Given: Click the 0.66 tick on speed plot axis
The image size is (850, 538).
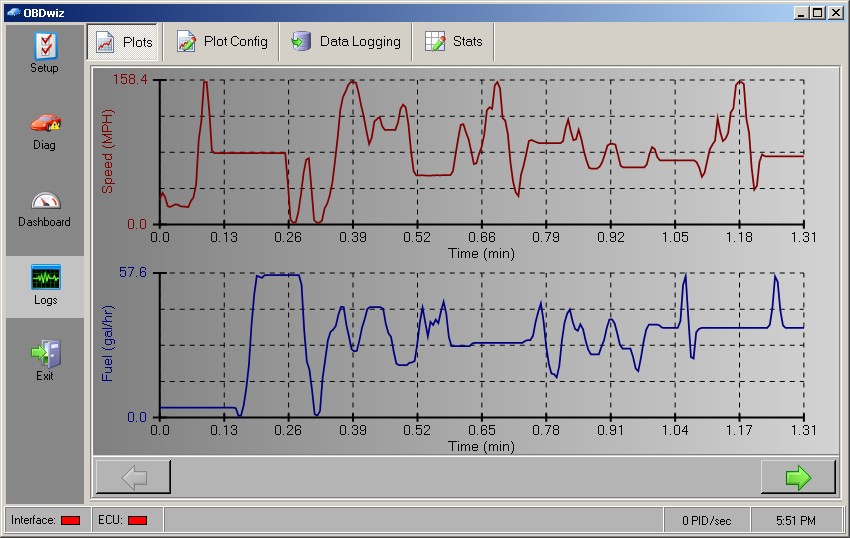Looking at the screenshot, I should (482, 237).
